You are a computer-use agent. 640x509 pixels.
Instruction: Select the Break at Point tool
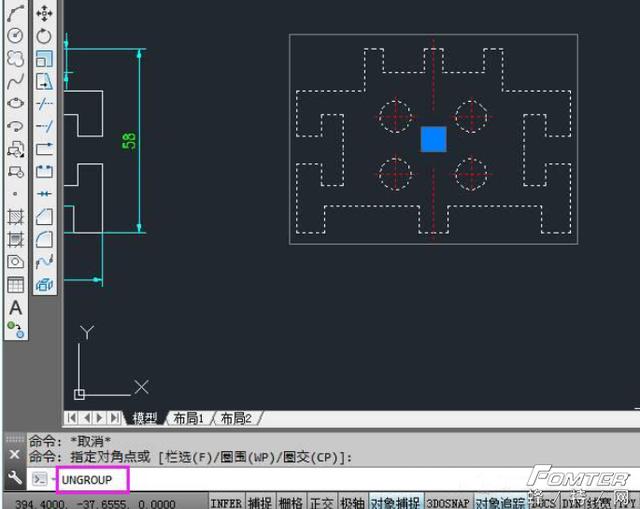tap(44, 149)
